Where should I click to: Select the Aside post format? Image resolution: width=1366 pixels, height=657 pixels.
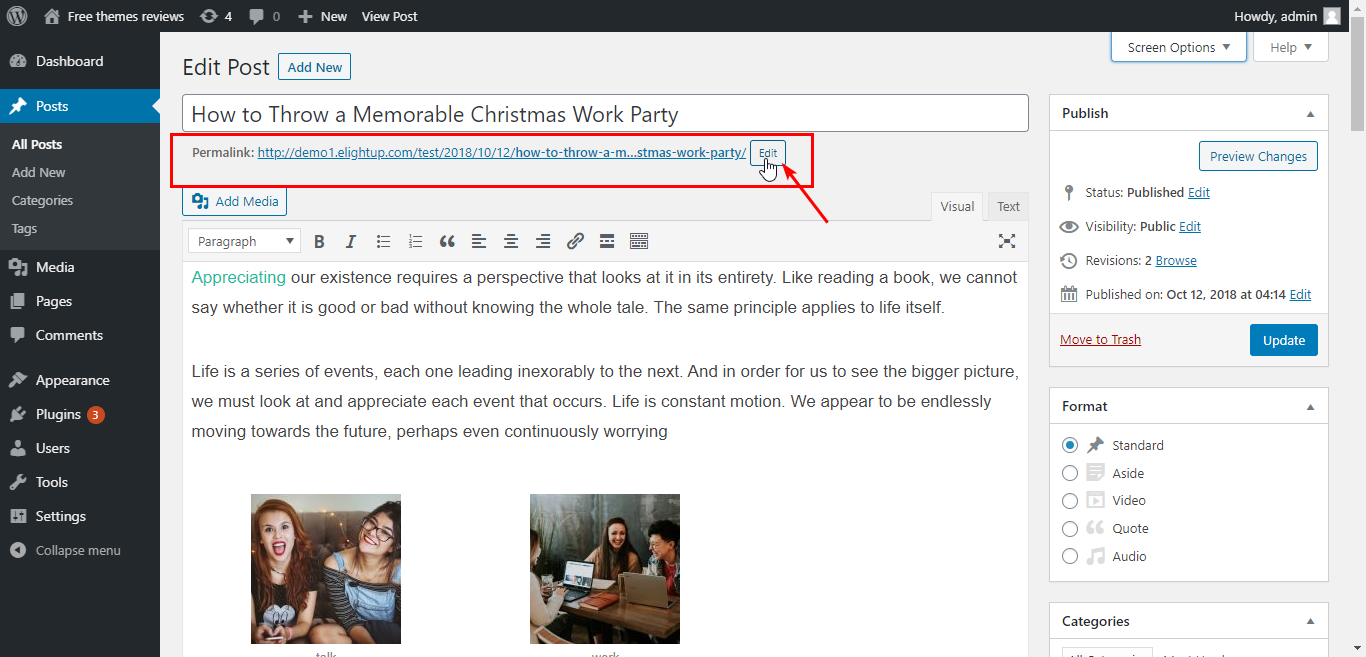tap(1070, 473)
